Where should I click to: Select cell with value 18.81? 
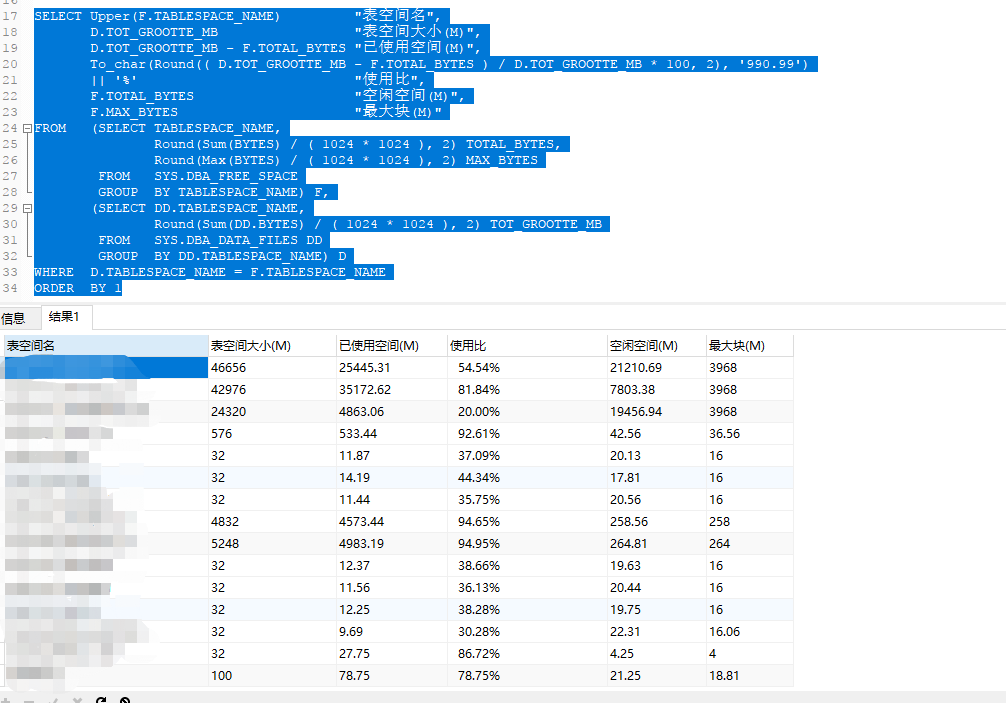coord(749,675)
